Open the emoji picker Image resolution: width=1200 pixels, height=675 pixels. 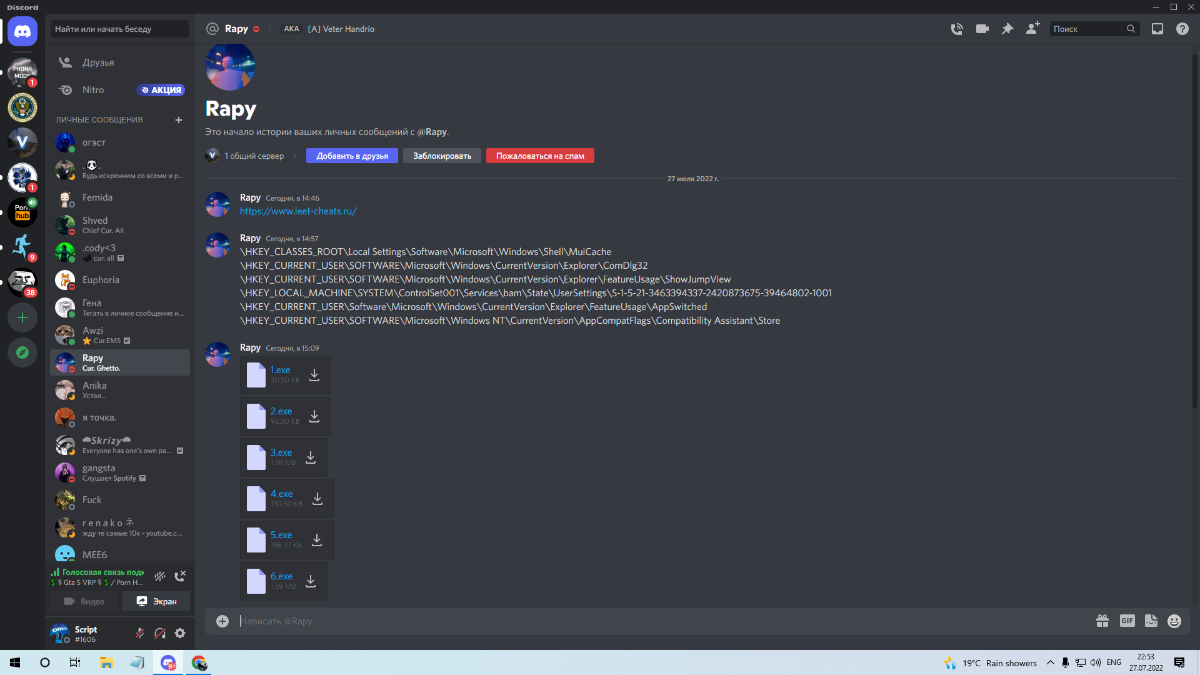point(1175,621)
